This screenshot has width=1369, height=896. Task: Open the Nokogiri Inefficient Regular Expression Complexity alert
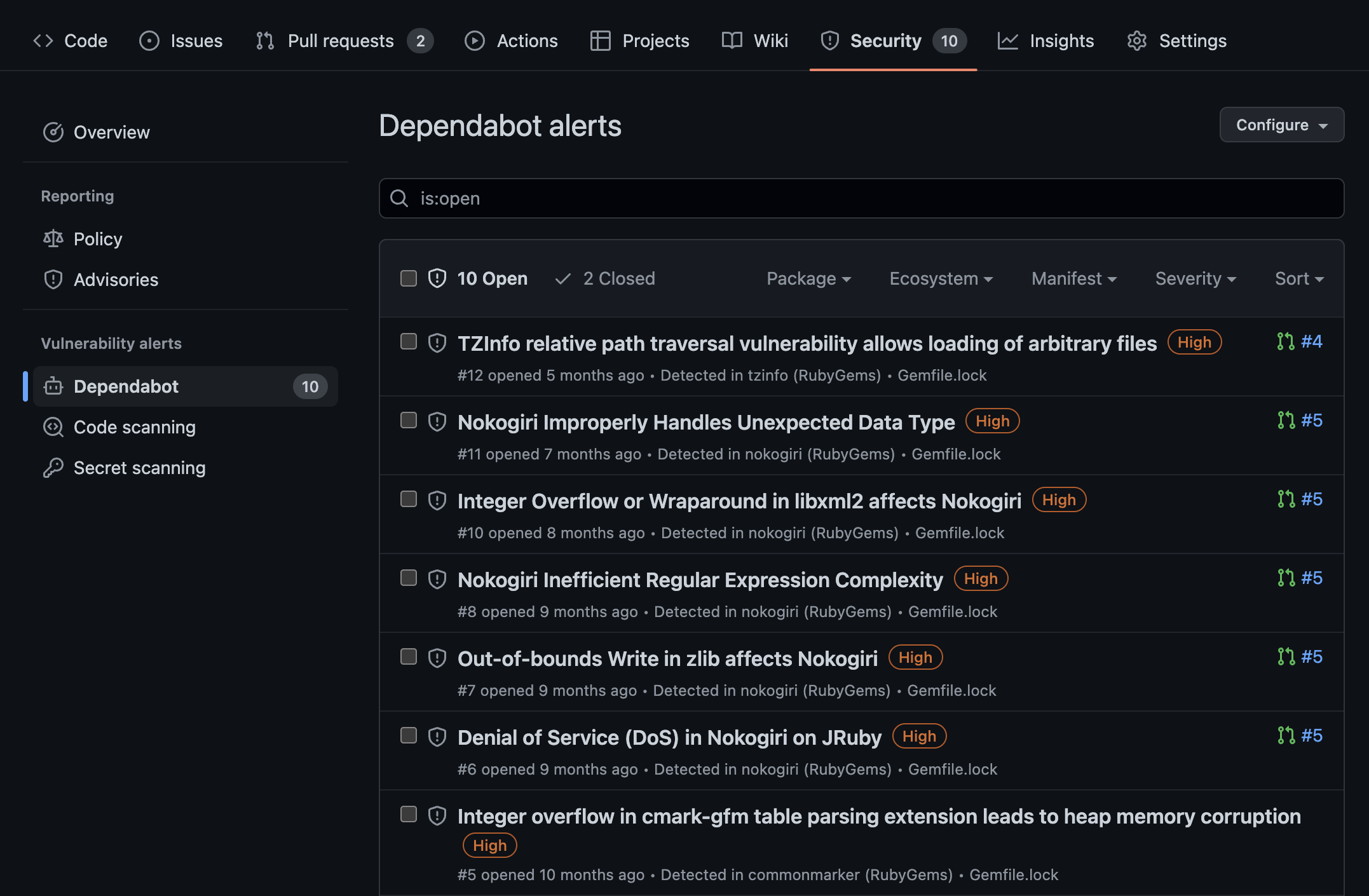(700, 580)
